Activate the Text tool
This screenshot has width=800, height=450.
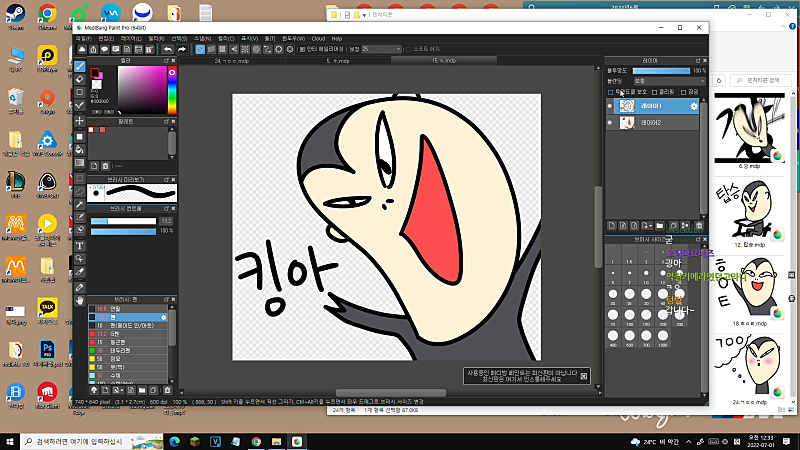pyautogui.click(x=80, y=245)
